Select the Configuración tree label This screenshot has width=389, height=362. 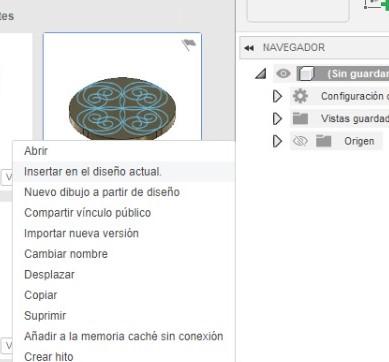pos(355,96)
